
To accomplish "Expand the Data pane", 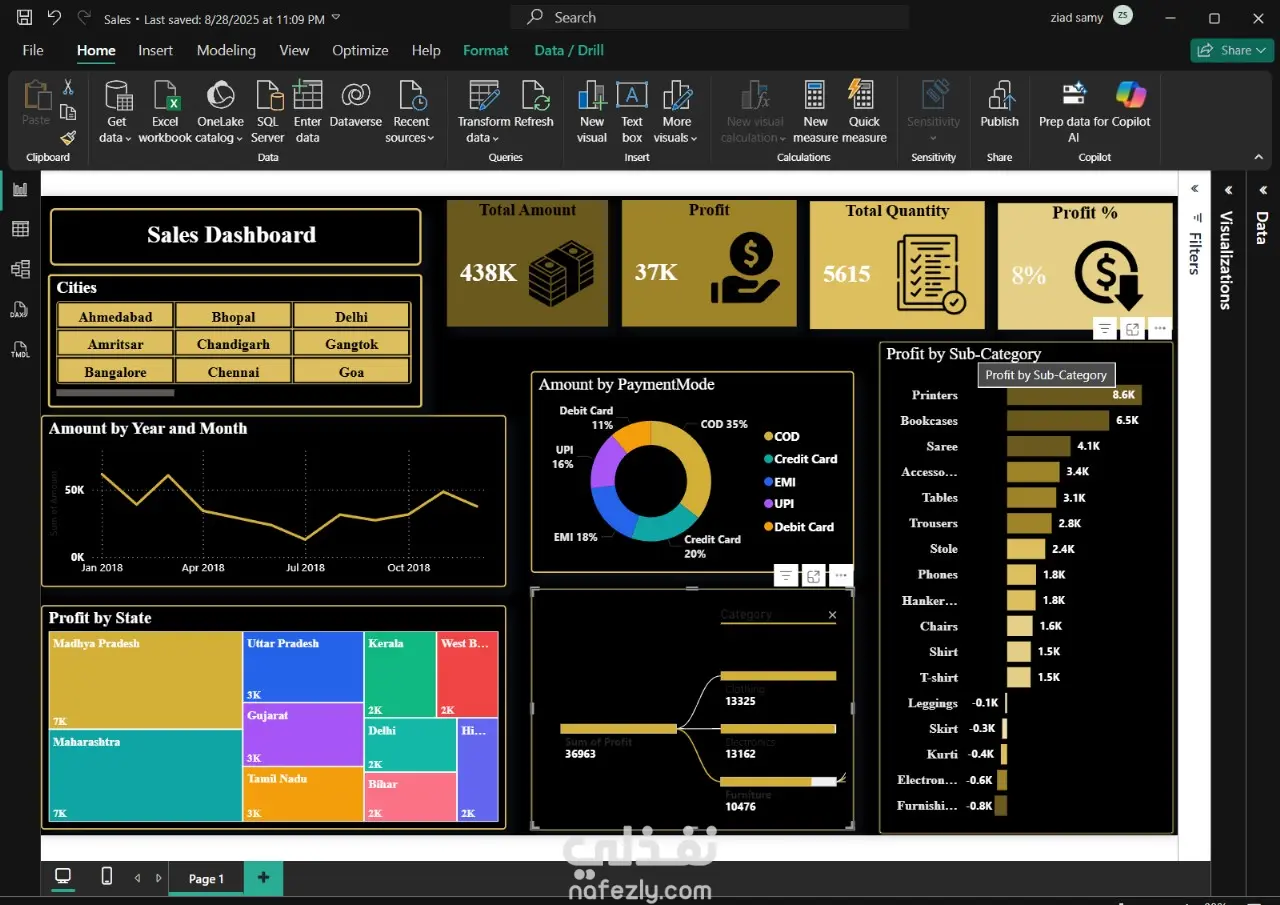I will click(x=1262, y=190).
